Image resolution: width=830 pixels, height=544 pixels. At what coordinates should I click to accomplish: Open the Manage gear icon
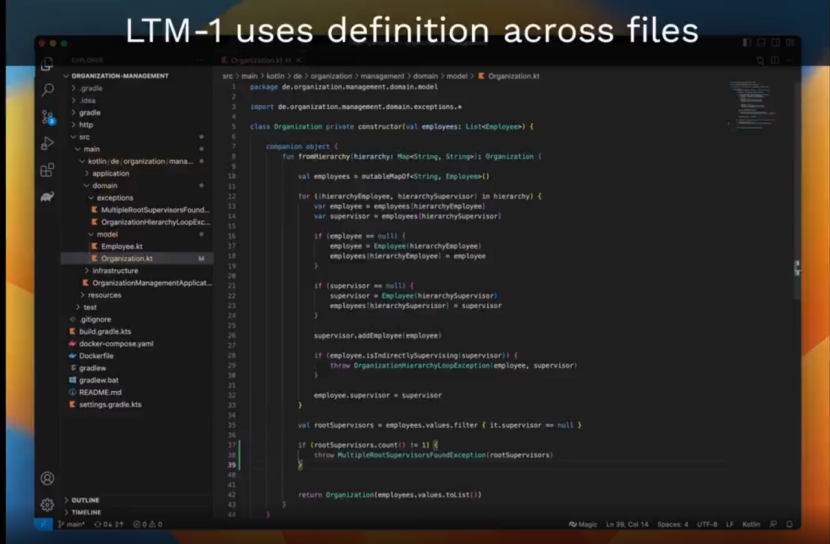47,505
